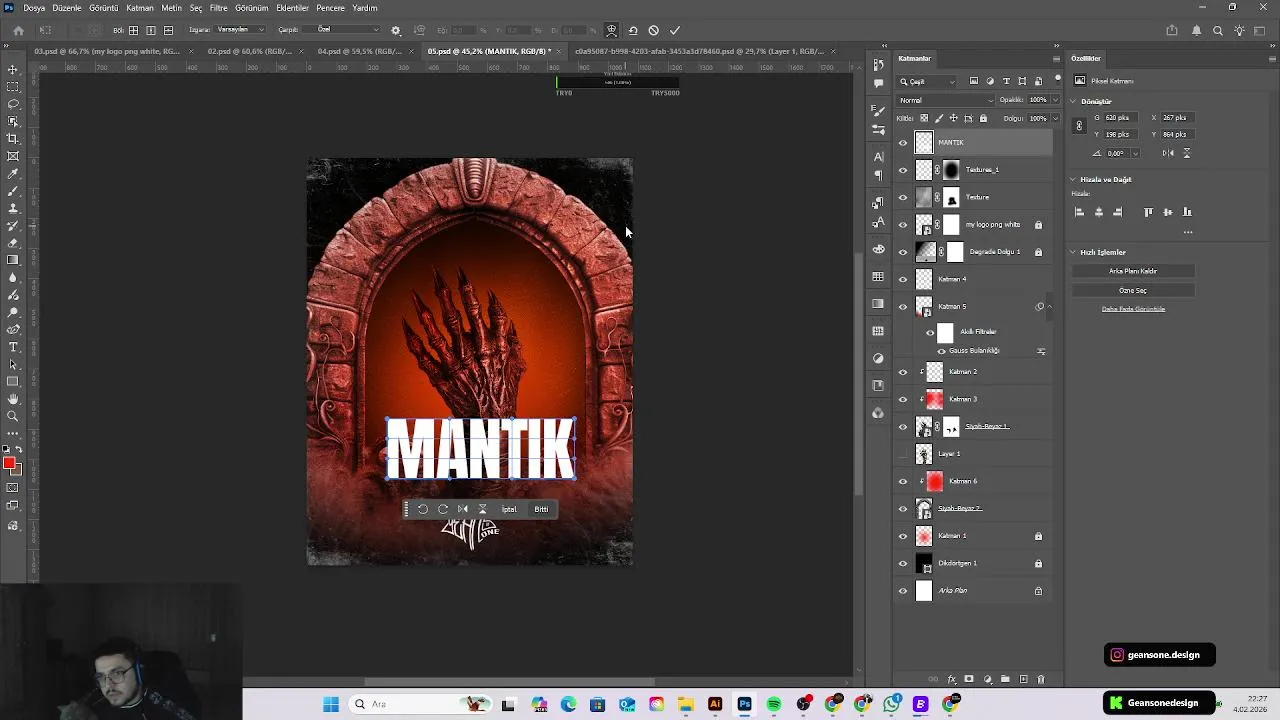This screenshot has width=1280, height=720.
Task: Align top edges in Properties panel
Action: click(x=1148, y=212)
